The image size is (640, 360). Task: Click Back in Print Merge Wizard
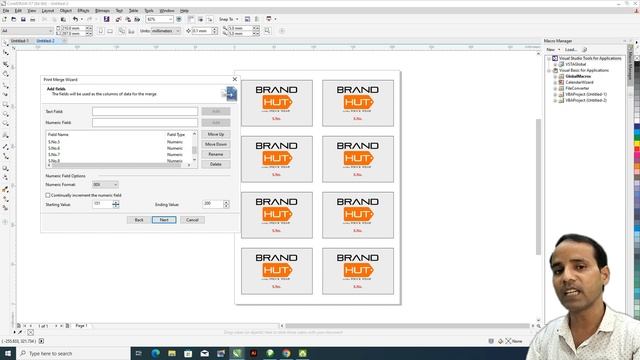pyautogui.click(x=139, y=220)
